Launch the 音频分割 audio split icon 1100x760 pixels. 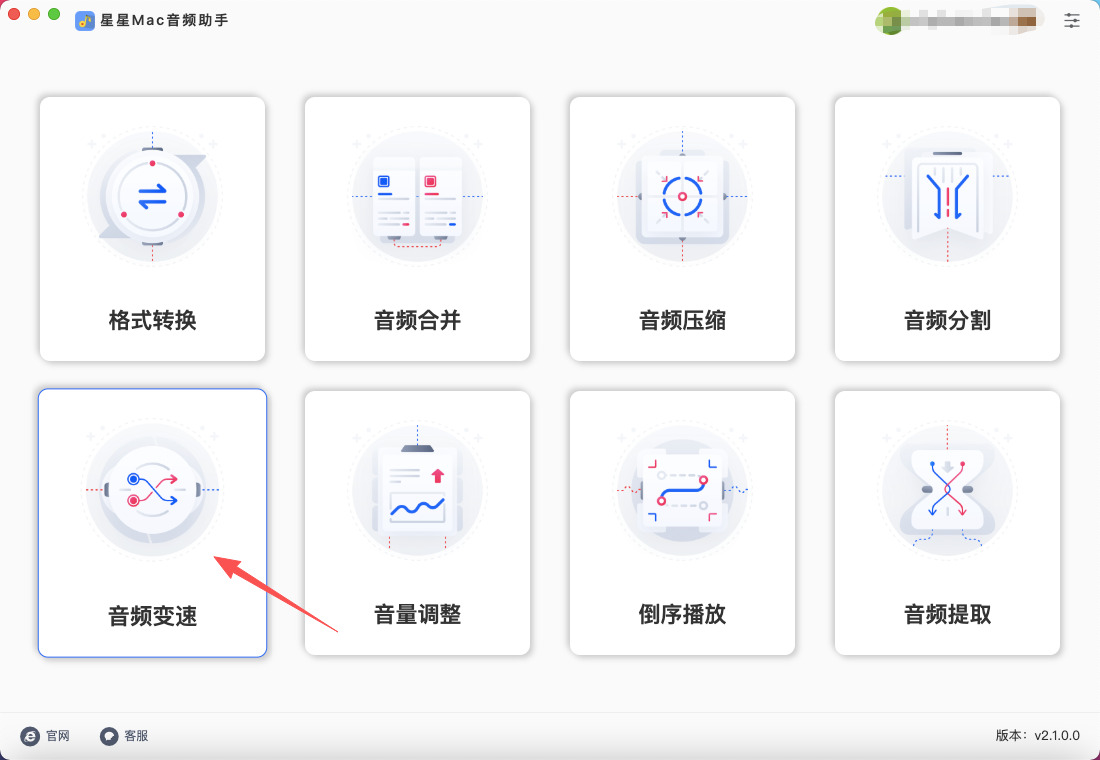coord(947,196)
